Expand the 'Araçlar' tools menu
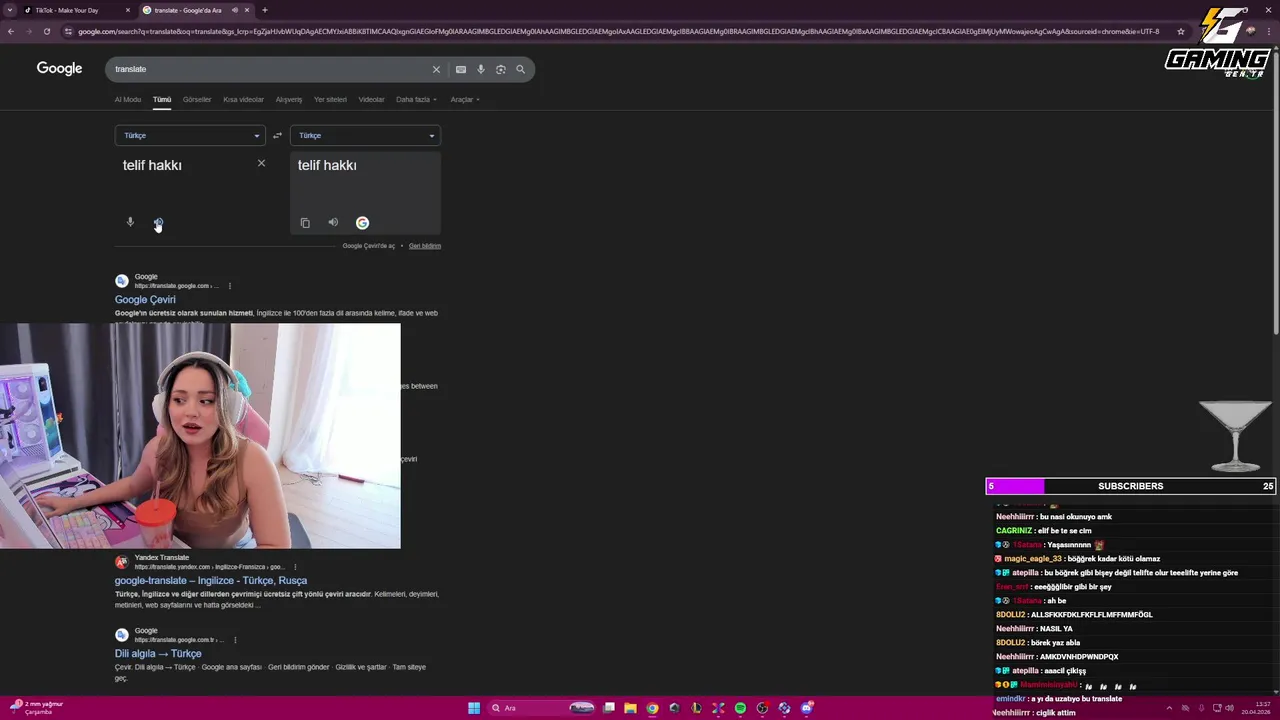The image size is (1280, 720). 465,99
